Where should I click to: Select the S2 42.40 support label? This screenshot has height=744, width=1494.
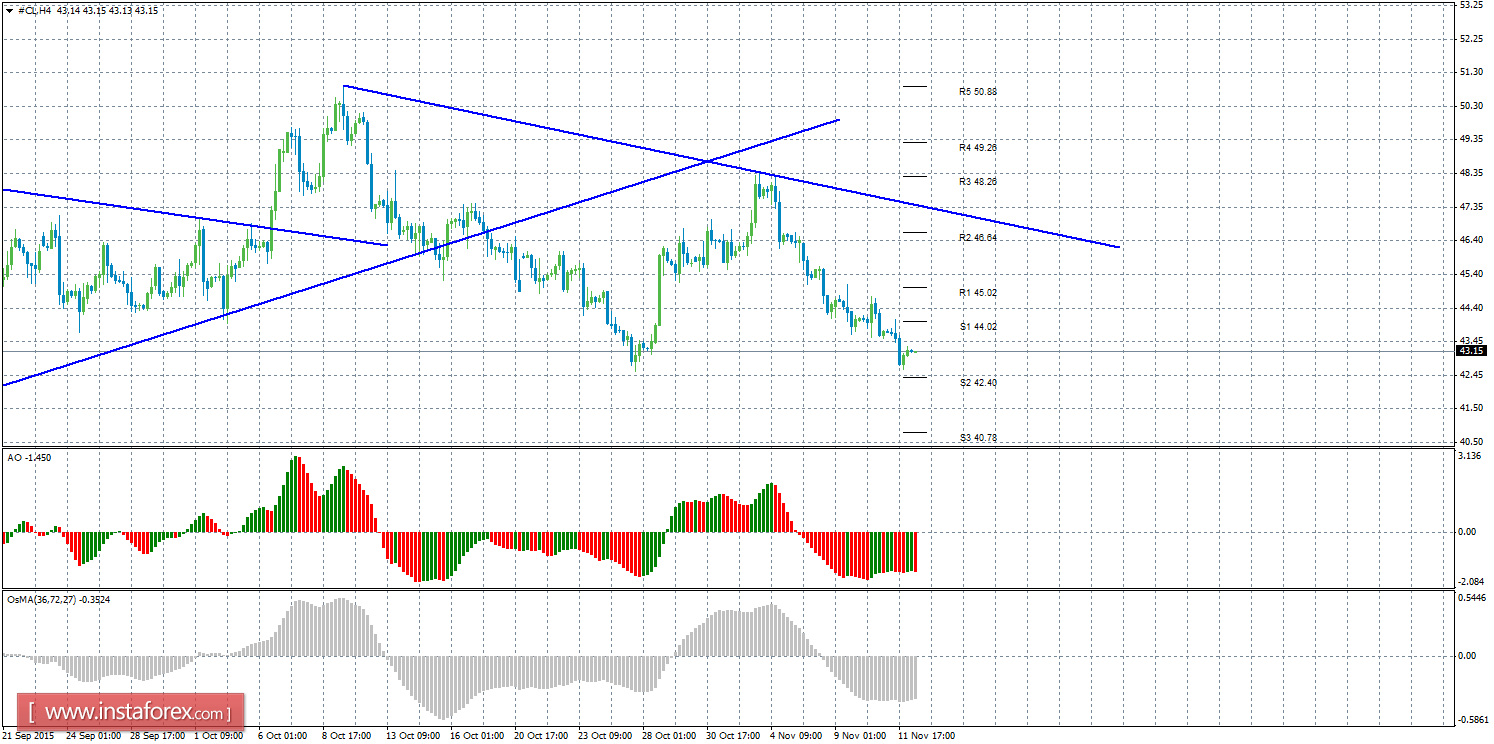(x=977, y=383)
